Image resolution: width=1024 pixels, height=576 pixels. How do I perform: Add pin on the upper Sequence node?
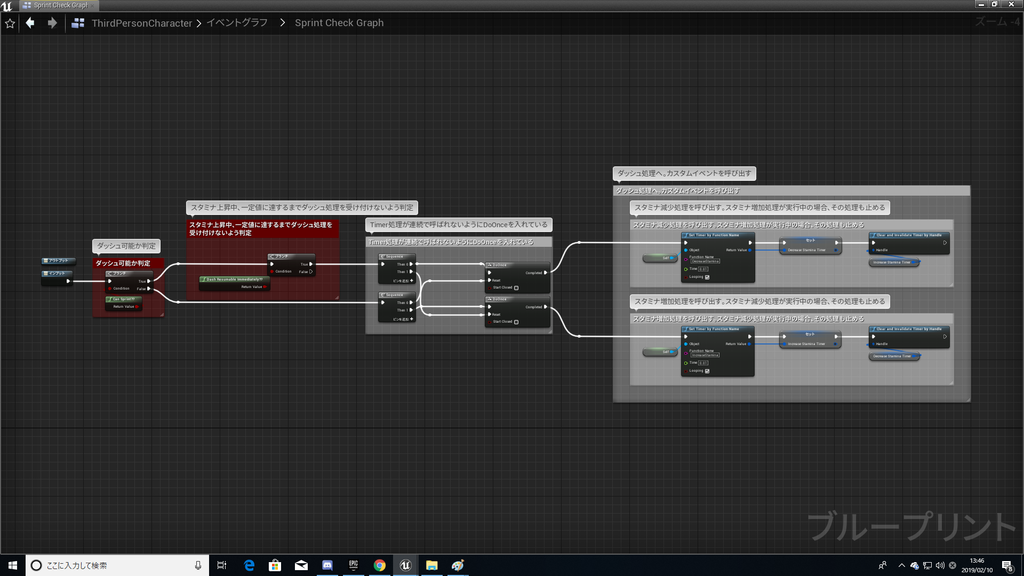tap(403, 281)
